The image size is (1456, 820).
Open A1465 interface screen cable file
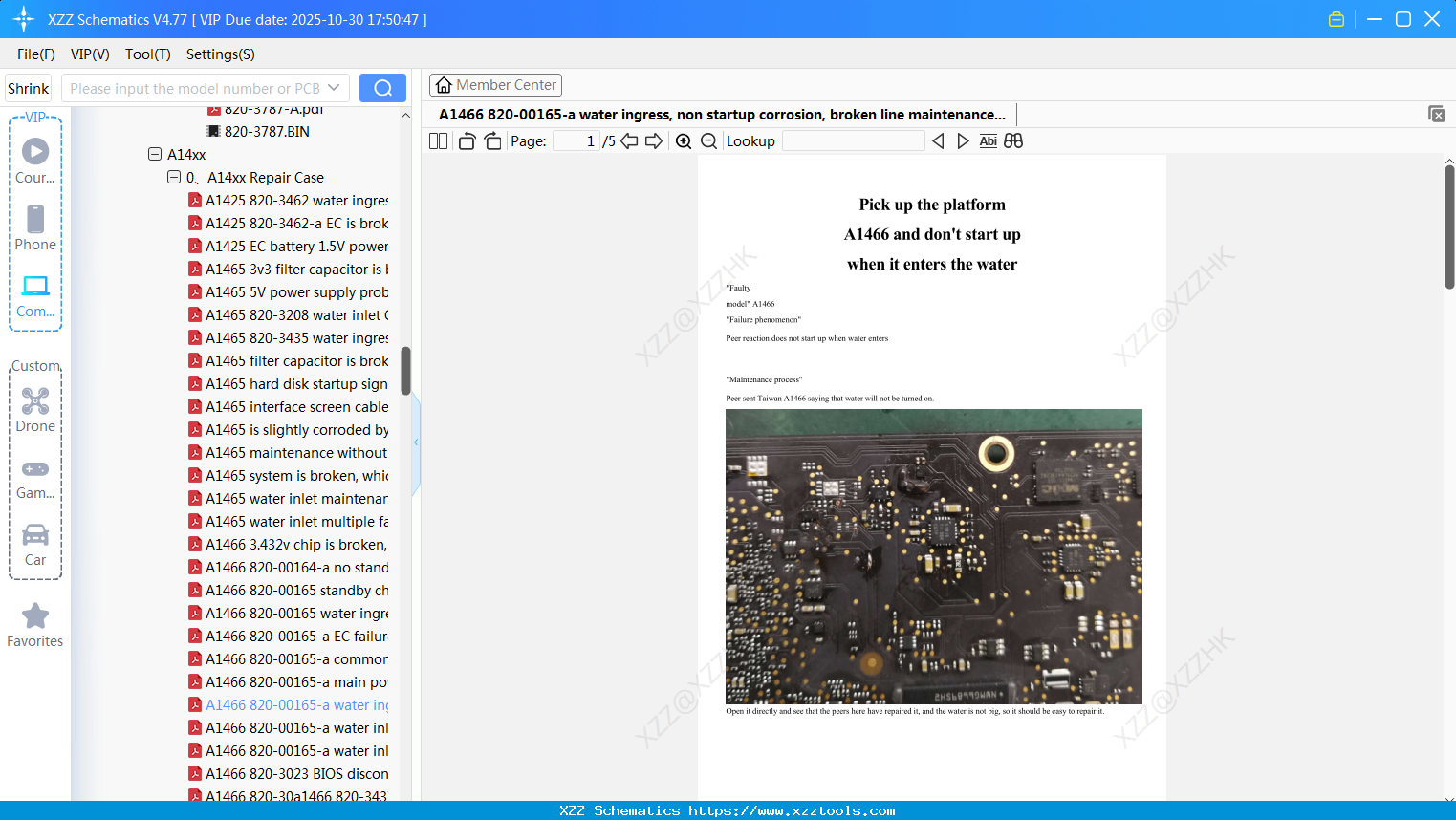pos(296,407)
